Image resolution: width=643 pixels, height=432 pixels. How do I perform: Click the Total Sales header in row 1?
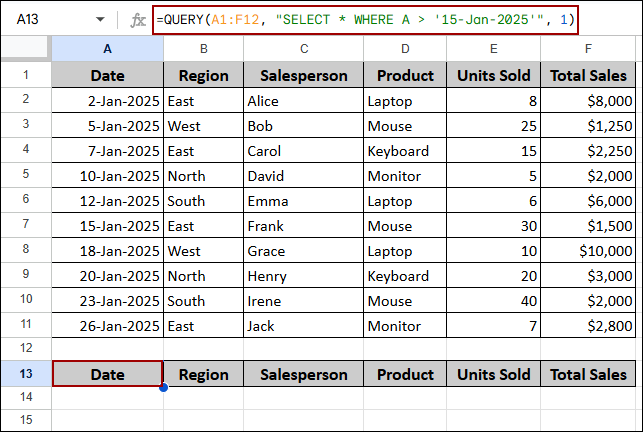[x=588, y=75]
